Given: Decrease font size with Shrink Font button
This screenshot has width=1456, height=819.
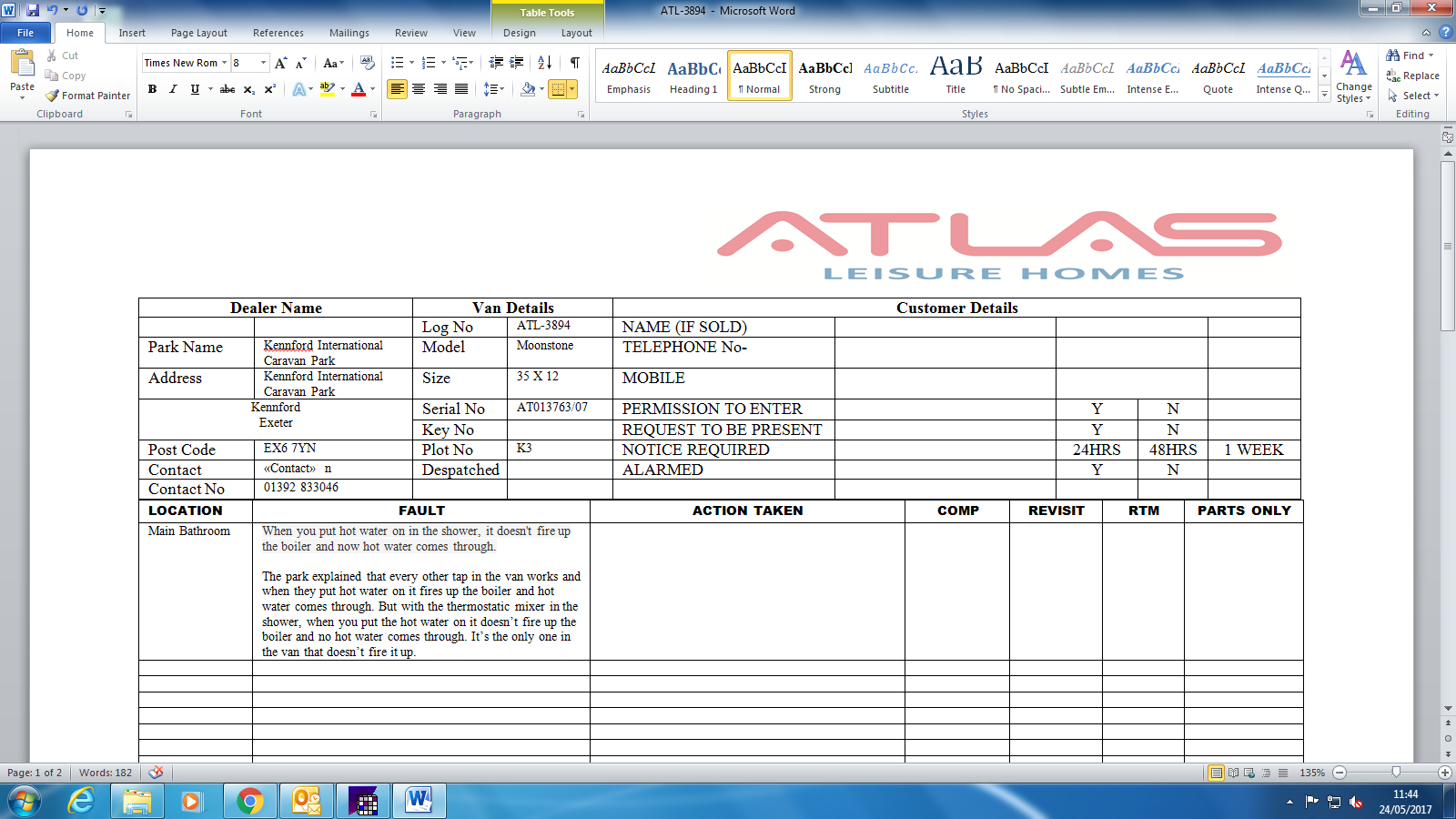Looking at the screenshot, I should pyautogui.click(x=301, y=63).
